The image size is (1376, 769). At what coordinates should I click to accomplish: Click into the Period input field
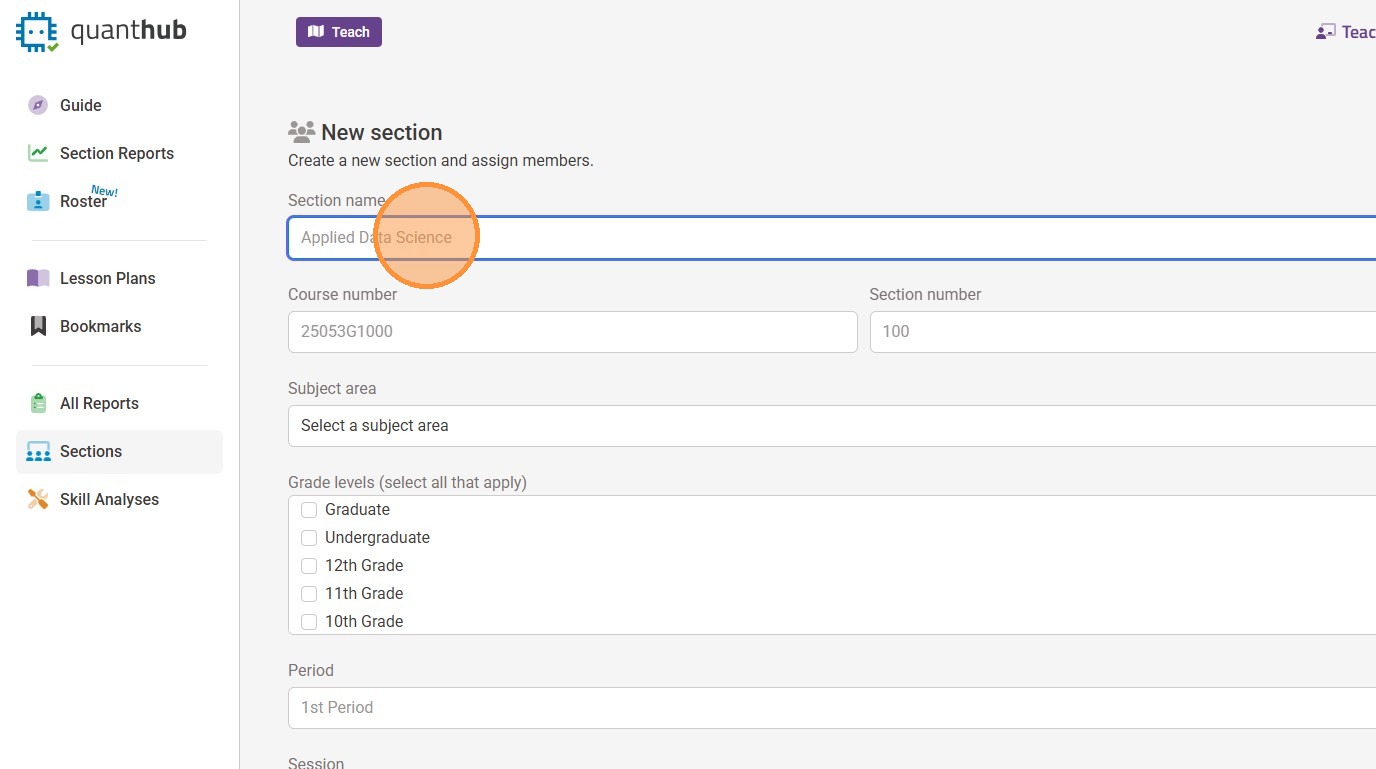point(830,708)
